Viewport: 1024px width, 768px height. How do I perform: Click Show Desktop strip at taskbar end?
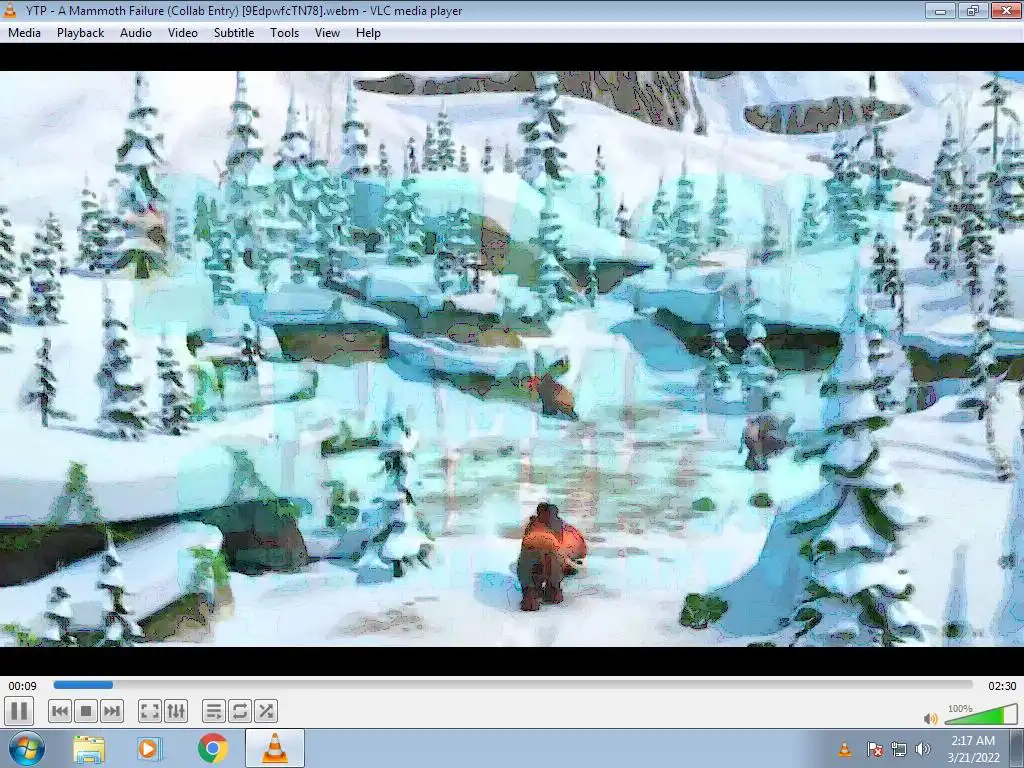1017,749
